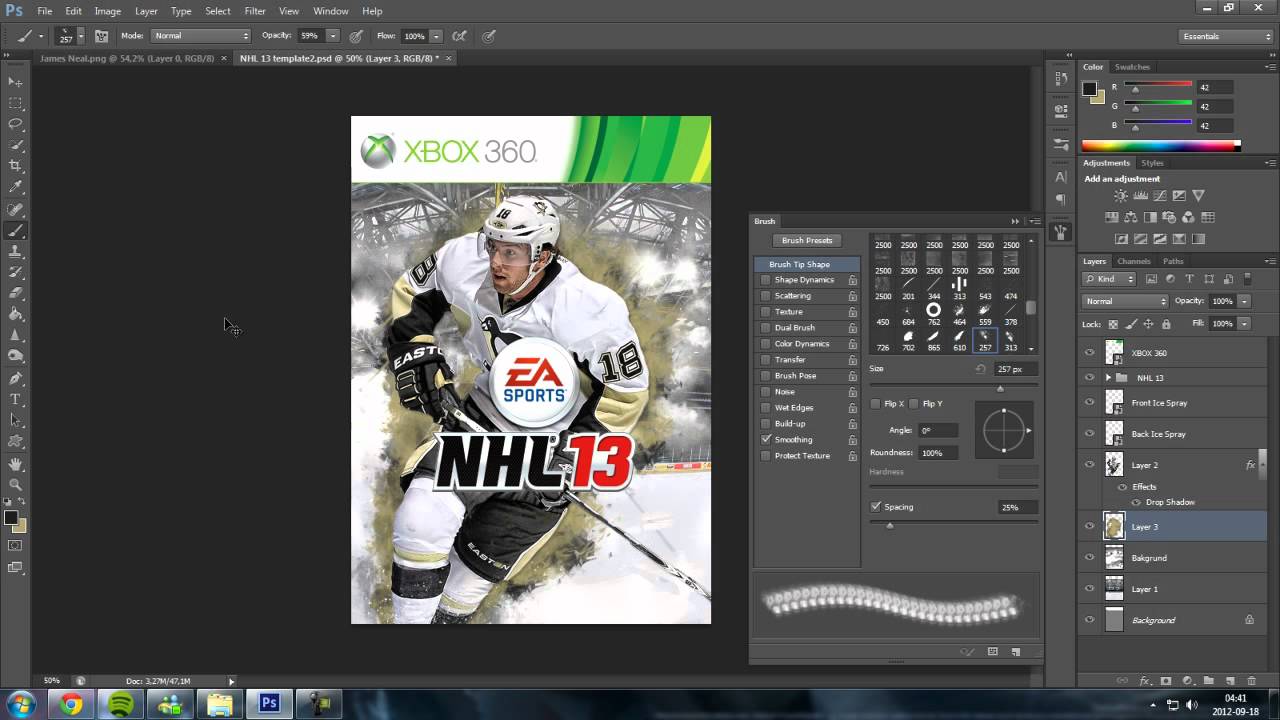Enable the Flip X checkbox

(x=876, y=404)
